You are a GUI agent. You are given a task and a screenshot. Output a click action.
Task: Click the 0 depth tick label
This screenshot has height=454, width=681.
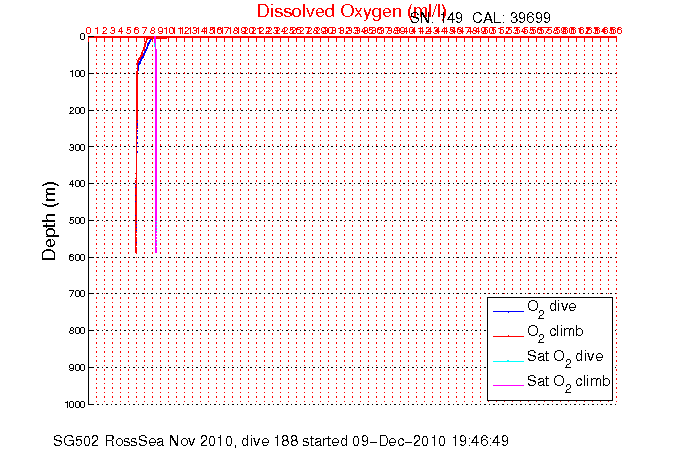pyautogui.click(x=81, y=36)
